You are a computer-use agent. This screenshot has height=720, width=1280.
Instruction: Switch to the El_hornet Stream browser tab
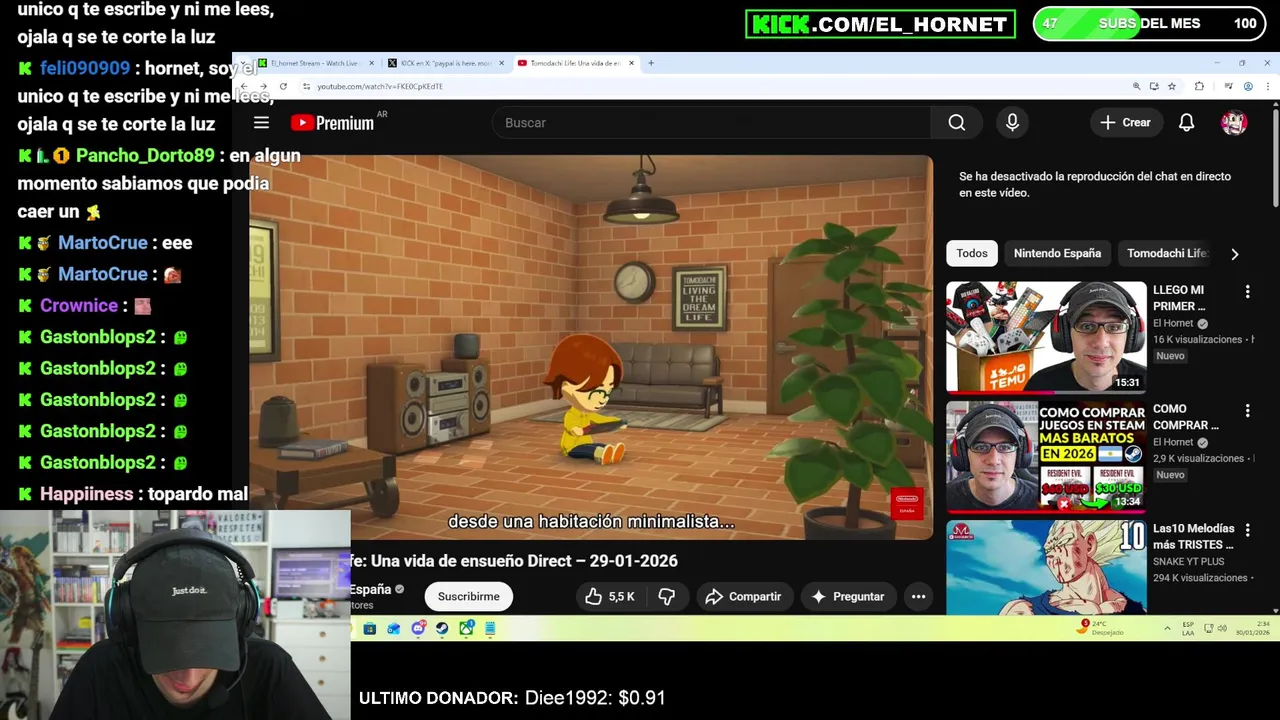click(x=316, y=63)
